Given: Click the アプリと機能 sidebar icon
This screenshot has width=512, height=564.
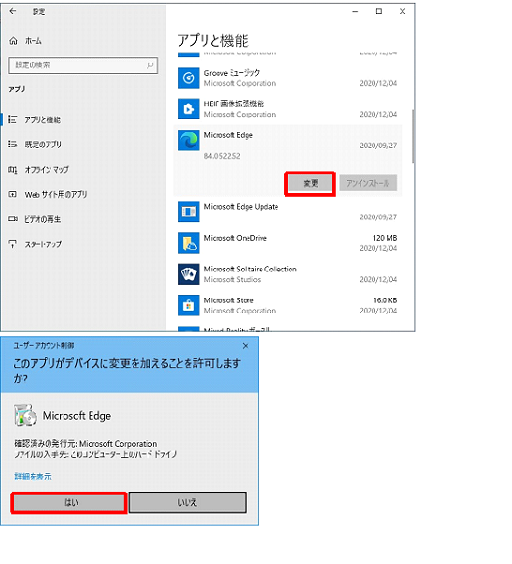Looking at the screenshot, I should click(13, 119).
